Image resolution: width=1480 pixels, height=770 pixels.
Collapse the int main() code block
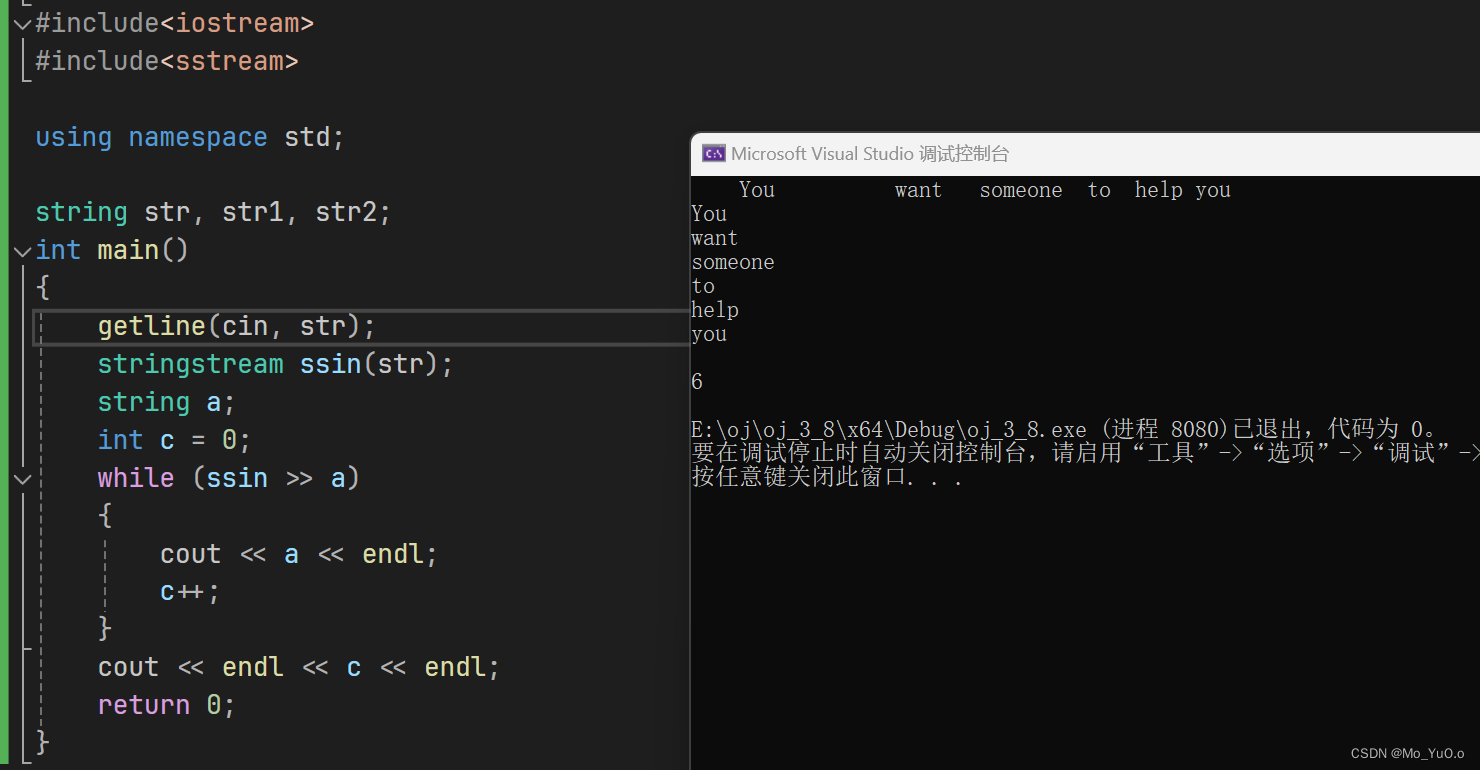(x=21, y=250)
